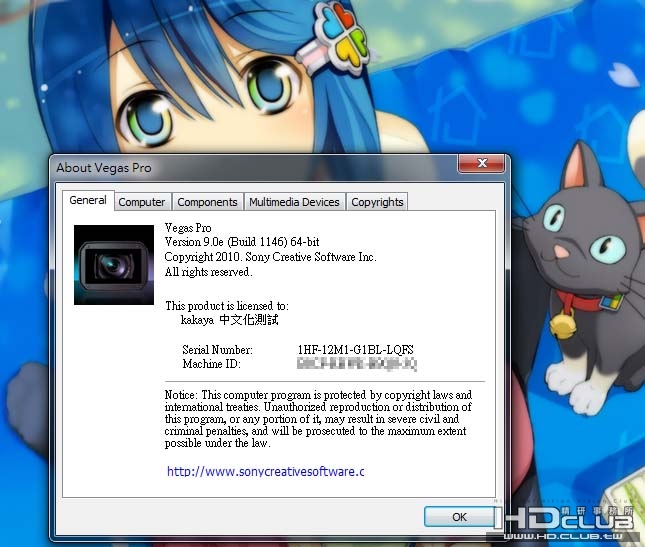Click the Vegas Pro camera logo image
The height and width of the screenshot is (547, 645).
114,265
